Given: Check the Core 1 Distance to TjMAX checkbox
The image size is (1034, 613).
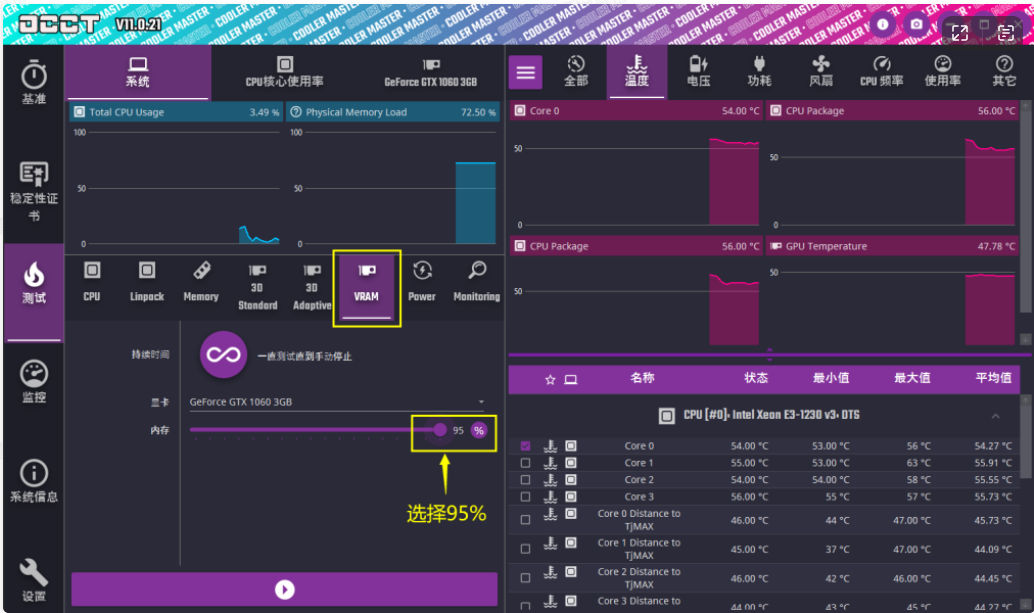Looking at the screenshot, I should [x=525, y=549].
